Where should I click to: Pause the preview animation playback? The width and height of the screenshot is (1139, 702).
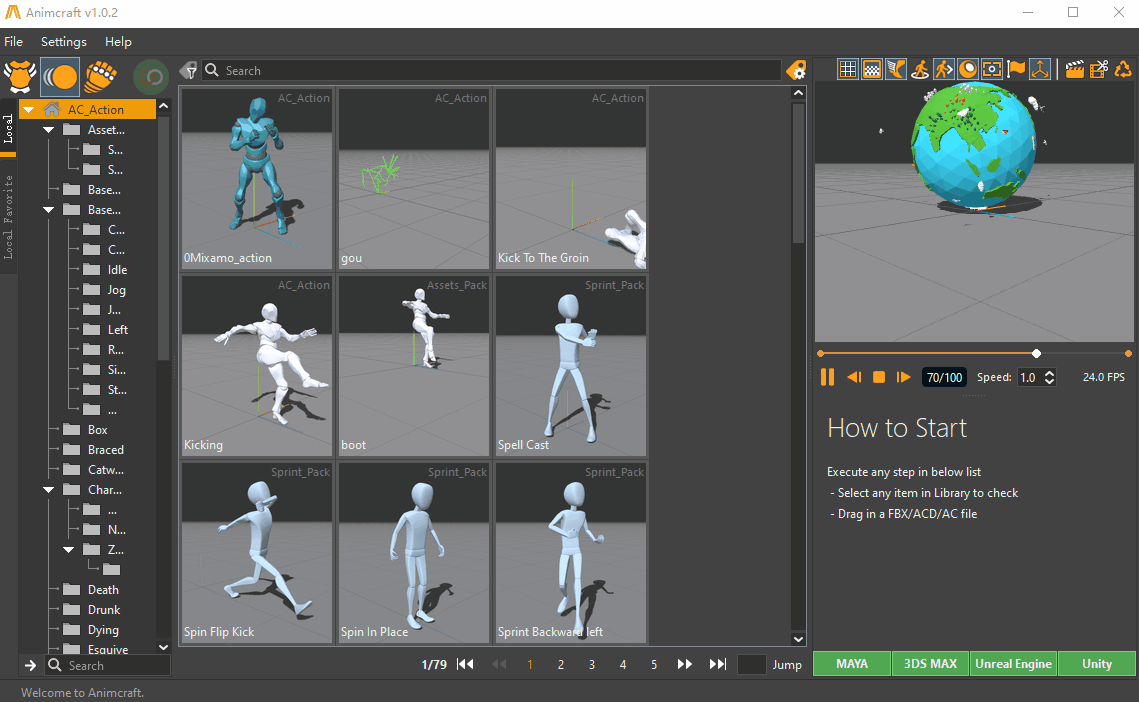827,377
